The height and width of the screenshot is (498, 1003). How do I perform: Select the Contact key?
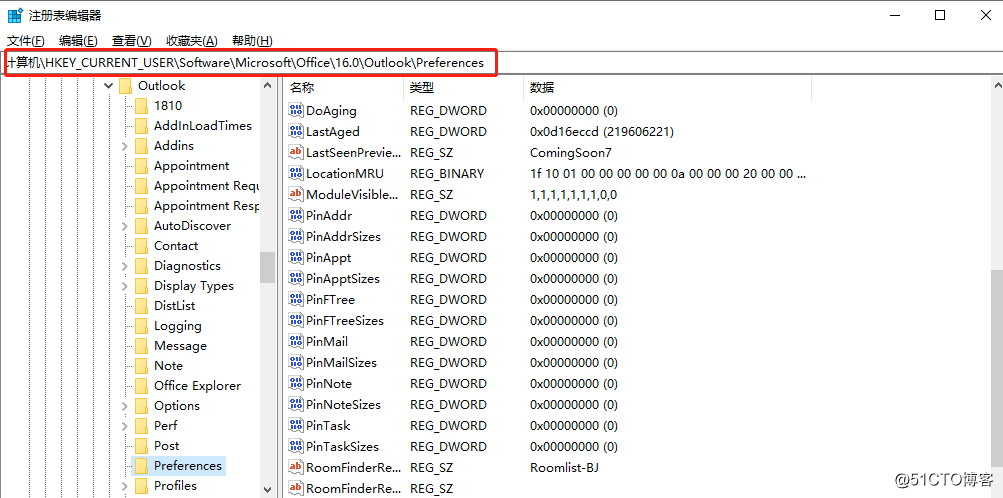(x=176, y=245)
